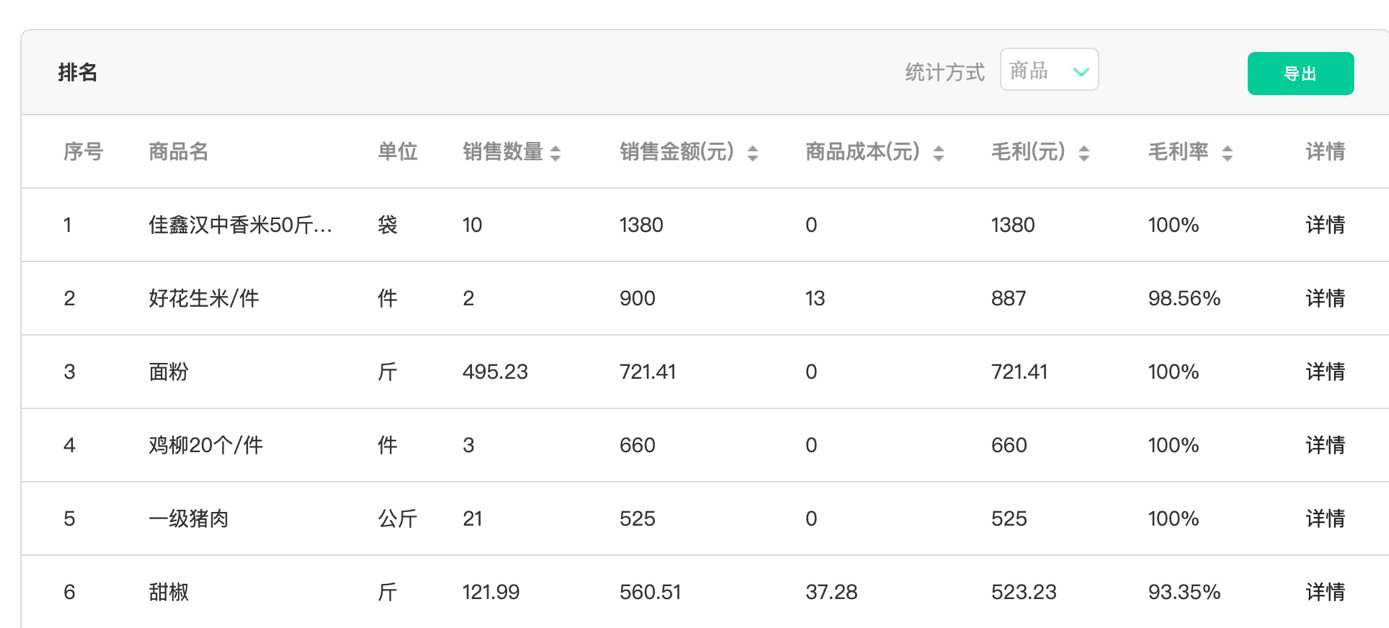Open 详情 link for 面粉 row

point(1325,372)
